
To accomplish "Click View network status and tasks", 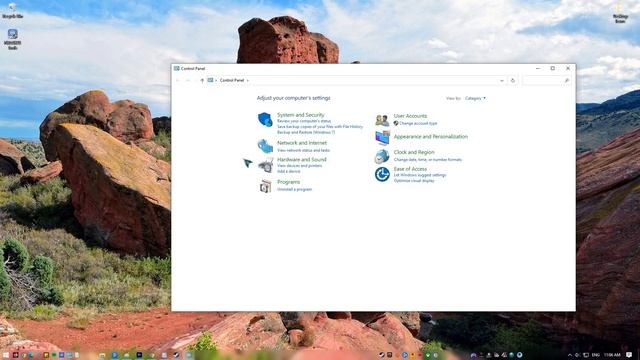I will (x=303, y=150).
